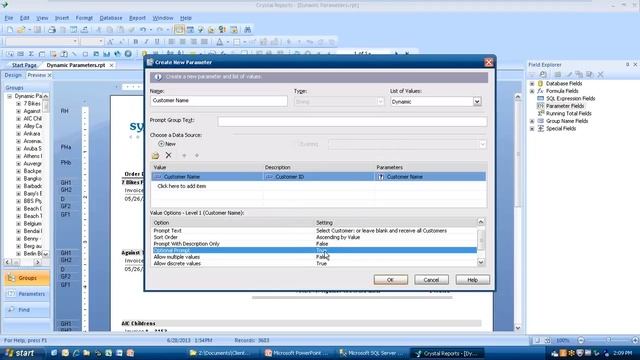Collapse the Dynamic Pa... root group node
Screen dimensions: 640x360
[x=9, y=96]
